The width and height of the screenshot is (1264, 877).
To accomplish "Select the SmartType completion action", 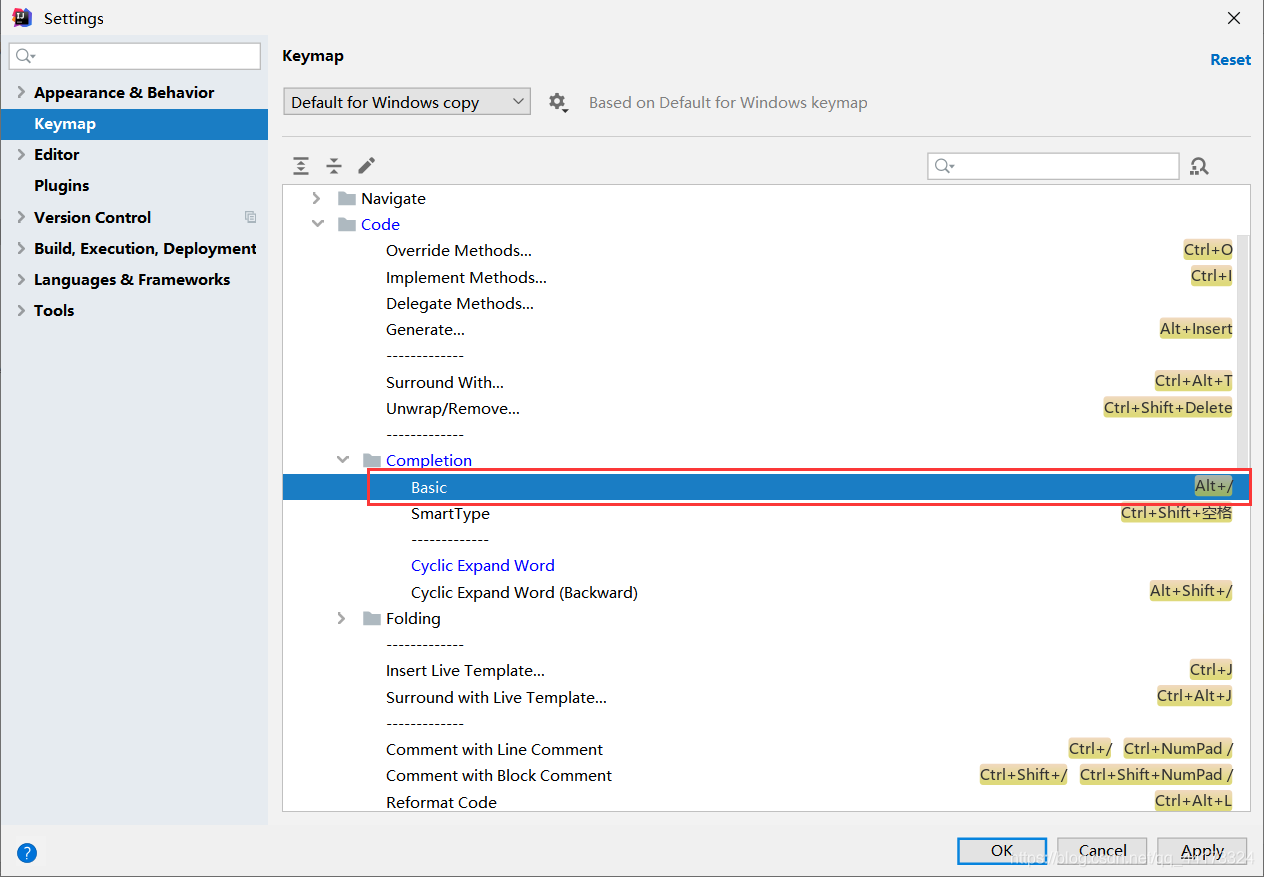I will pyautogui.click(x=450, y=513).
